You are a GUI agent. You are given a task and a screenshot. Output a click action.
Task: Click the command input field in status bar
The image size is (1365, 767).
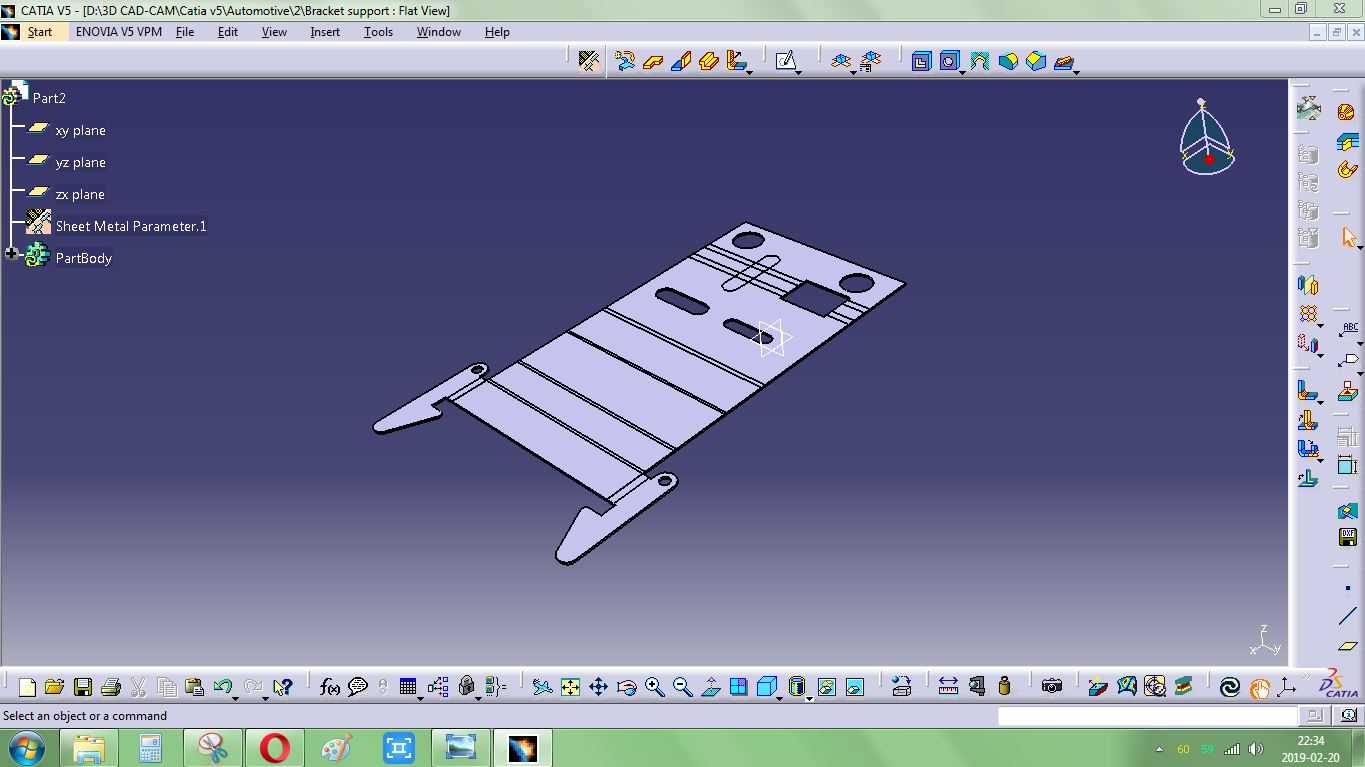click(x=1148, y=715)
